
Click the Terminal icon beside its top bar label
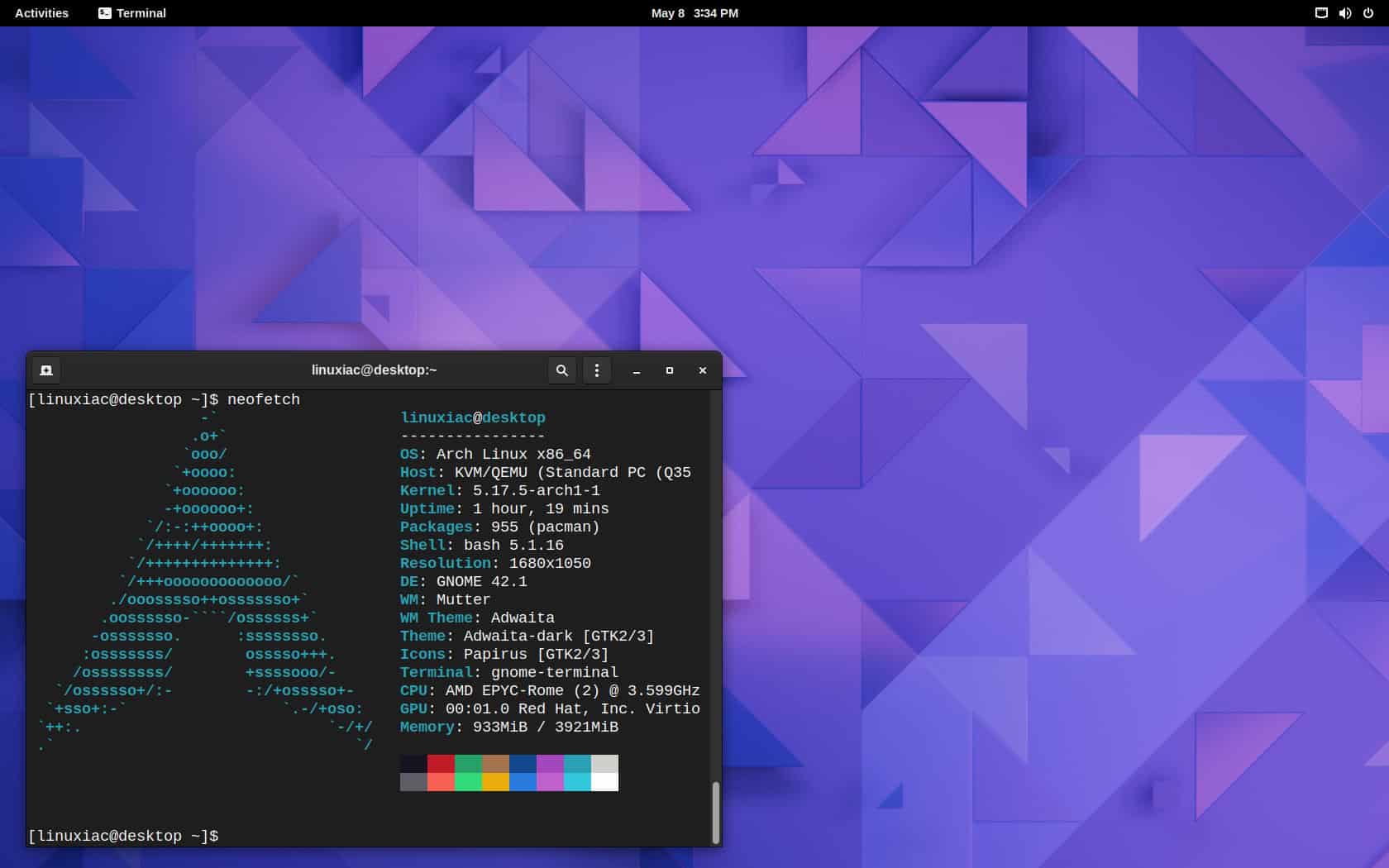click(104, 13)
